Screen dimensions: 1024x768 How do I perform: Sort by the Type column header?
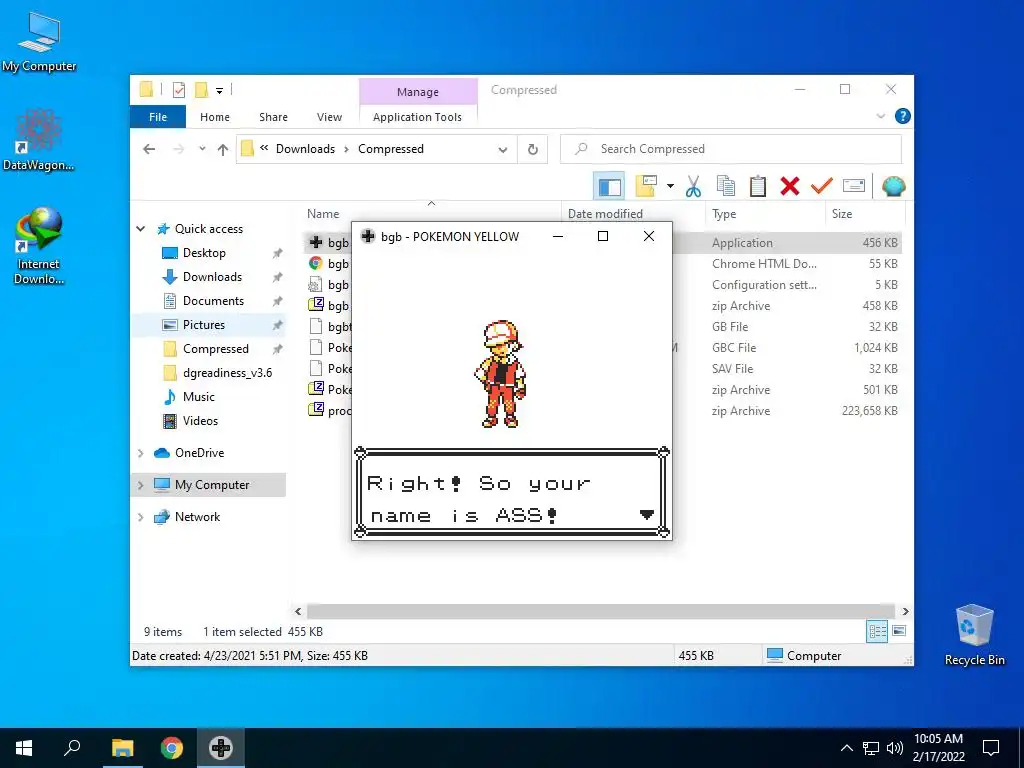(x=724, y=214)
